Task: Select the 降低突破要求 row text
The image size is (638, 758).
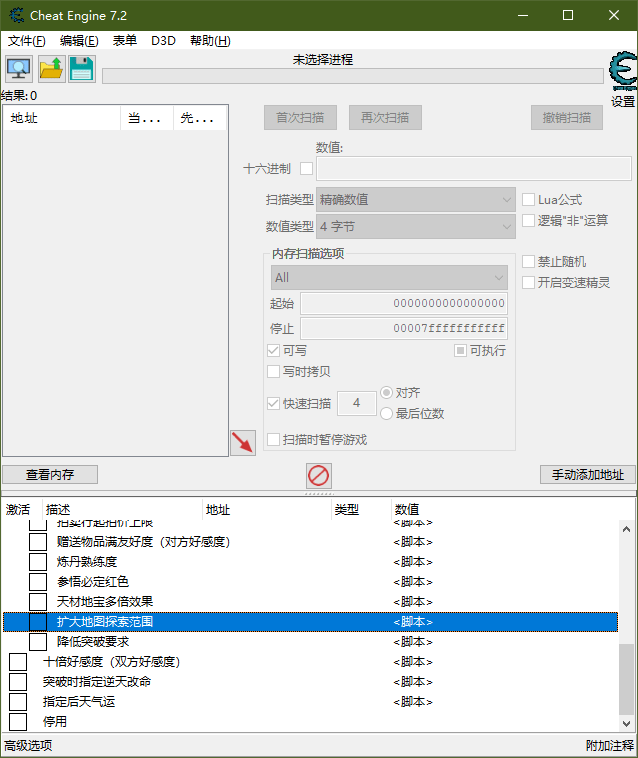Action: (x=93, y=641)
